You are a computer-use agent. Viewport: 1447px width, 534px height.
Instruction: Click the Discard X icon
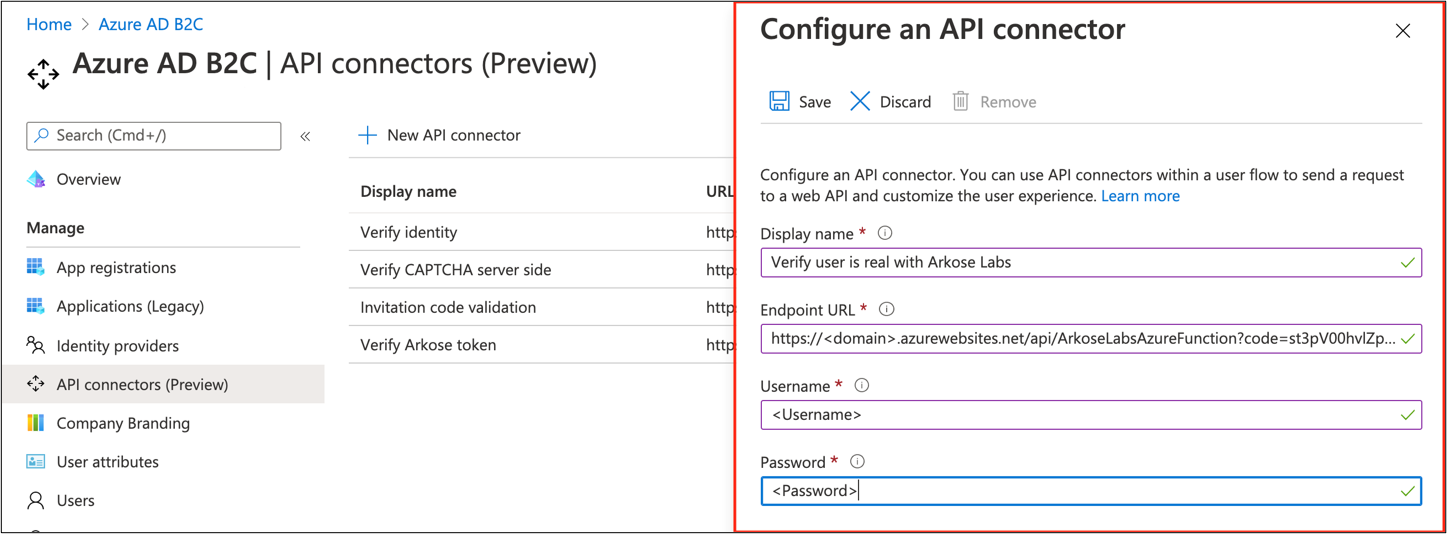pos(860,101)
